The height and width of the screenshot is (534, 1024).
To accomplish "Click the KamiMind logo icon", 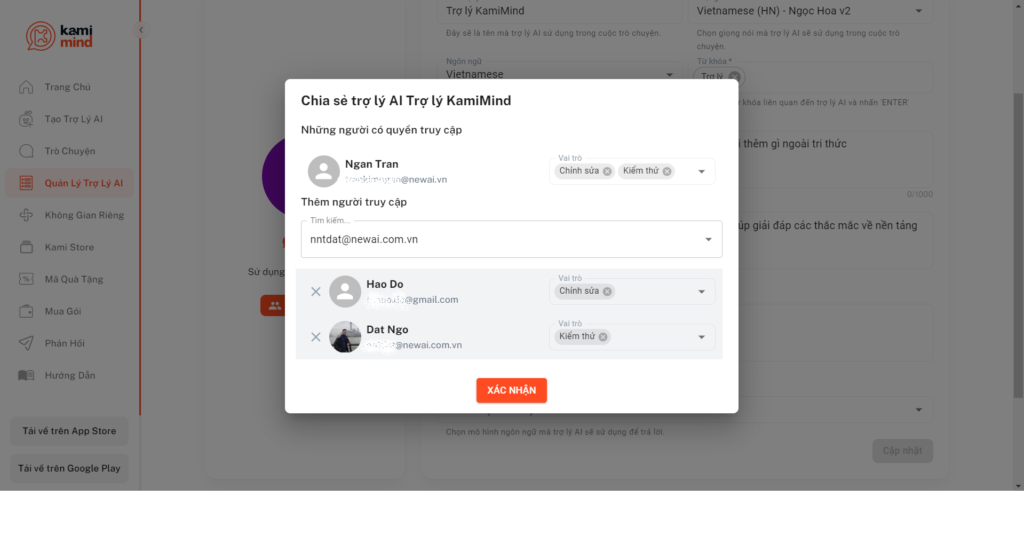I will tap(40, 36).
